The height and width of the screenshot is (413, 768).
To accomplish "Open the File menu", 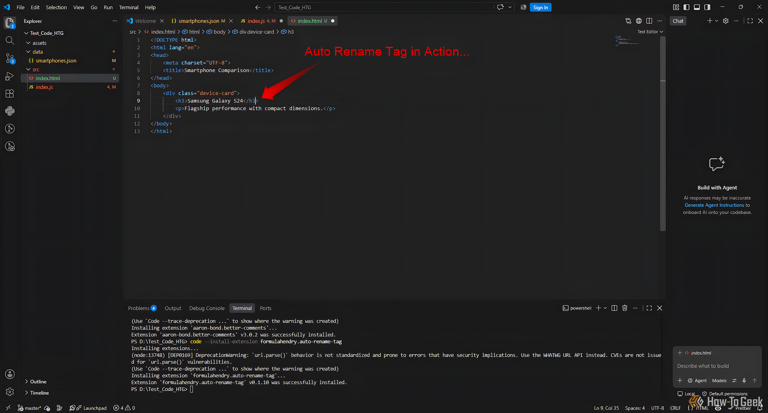I will click(x=21, y=7).
